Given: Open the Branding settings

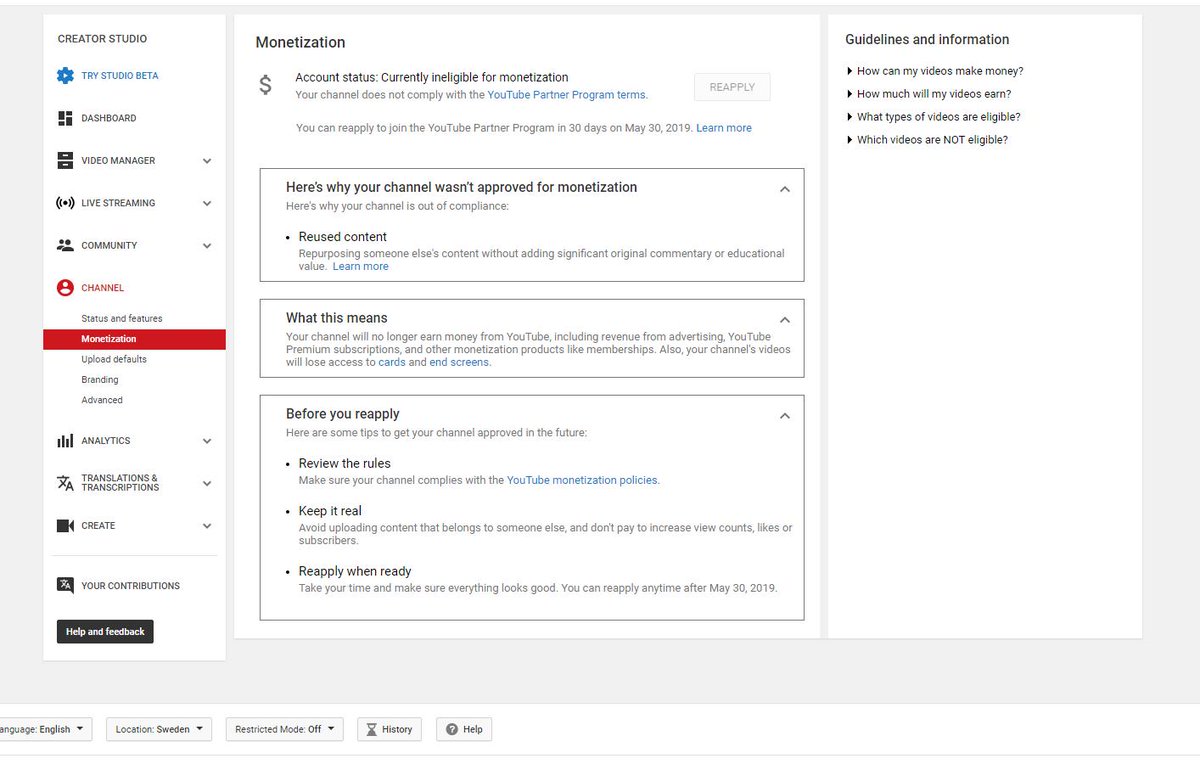Looking at the screenshot, I should pos(100,380).
